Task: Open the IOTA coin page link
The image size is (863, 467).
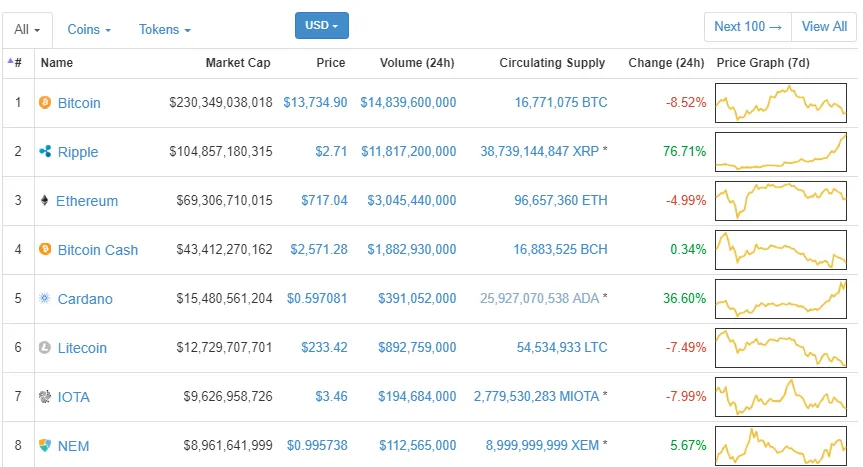Action: [x=74, y=397]
